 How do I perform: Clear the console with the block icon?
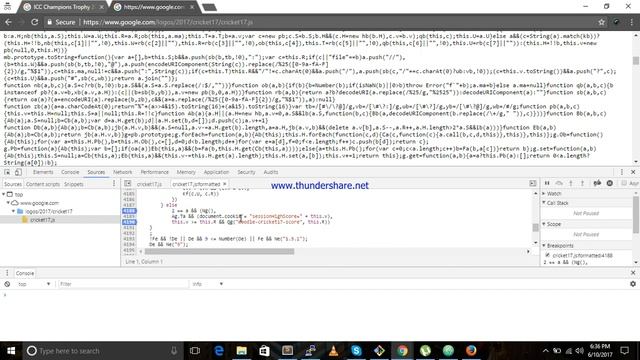[x=7, y=284]
